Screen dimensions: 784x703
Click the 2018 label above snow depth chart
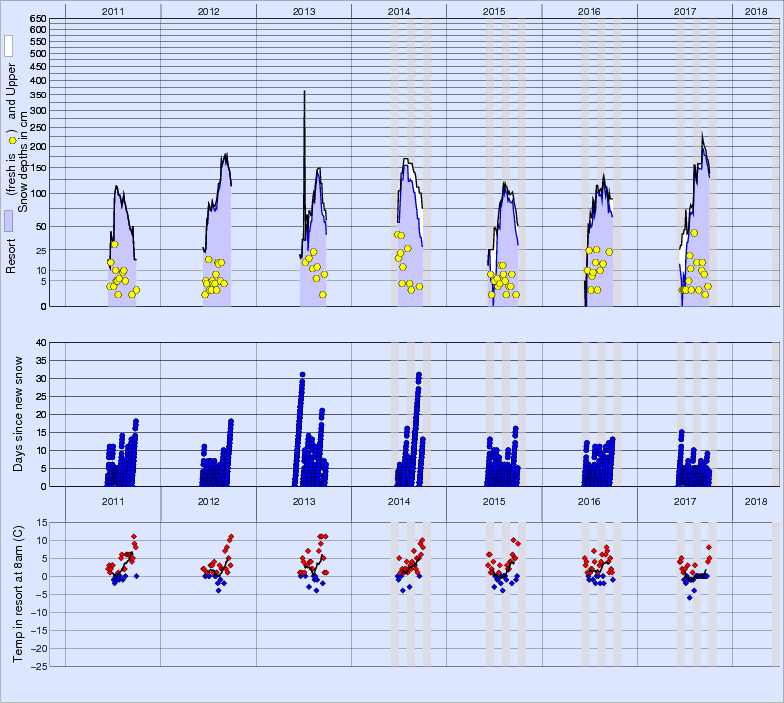point(756,12)
